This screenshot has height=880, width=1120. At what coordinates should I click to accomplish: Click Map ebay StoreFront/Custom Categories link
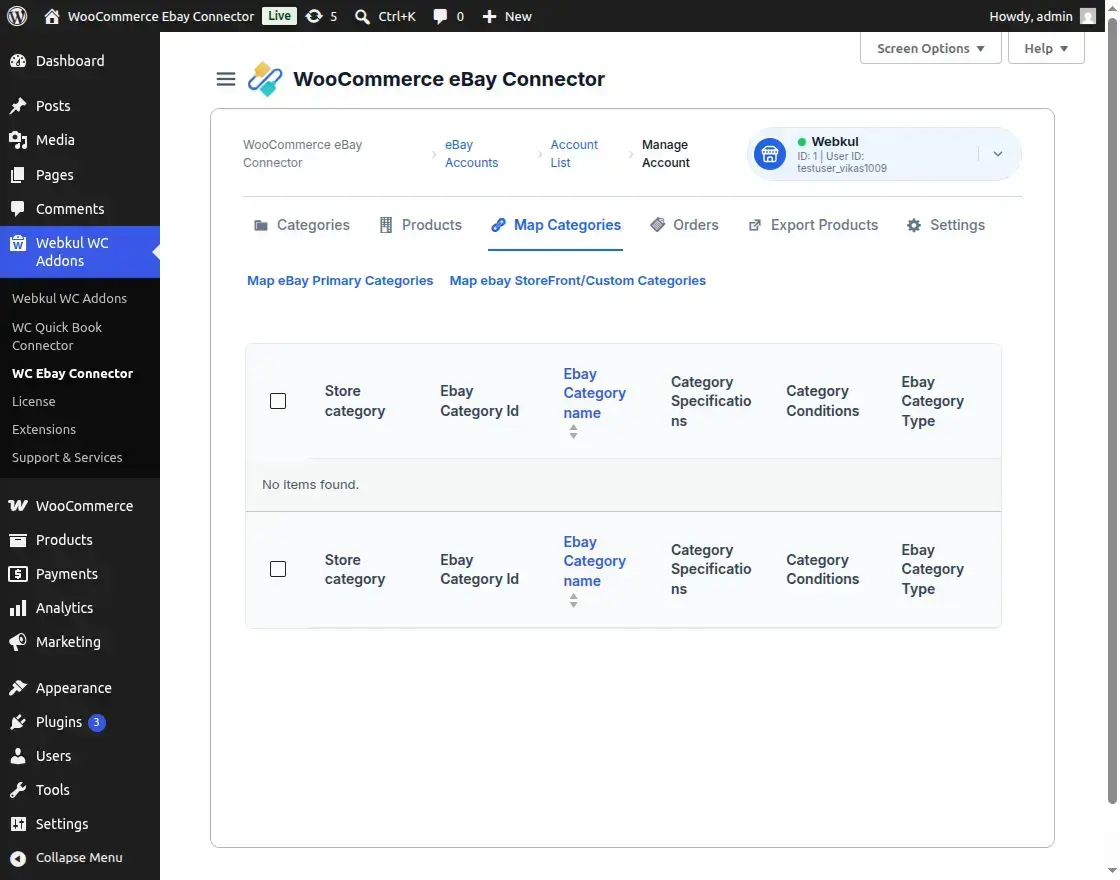(x=577, y=281)
